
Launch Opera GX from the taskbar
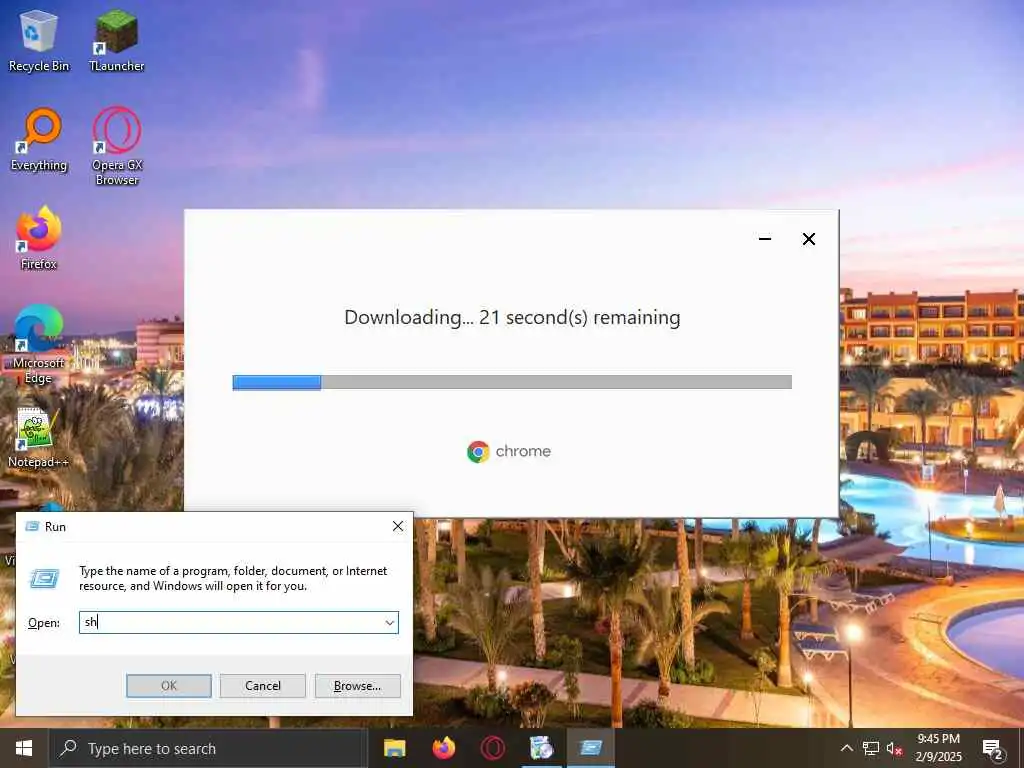(x=492, y=748)
